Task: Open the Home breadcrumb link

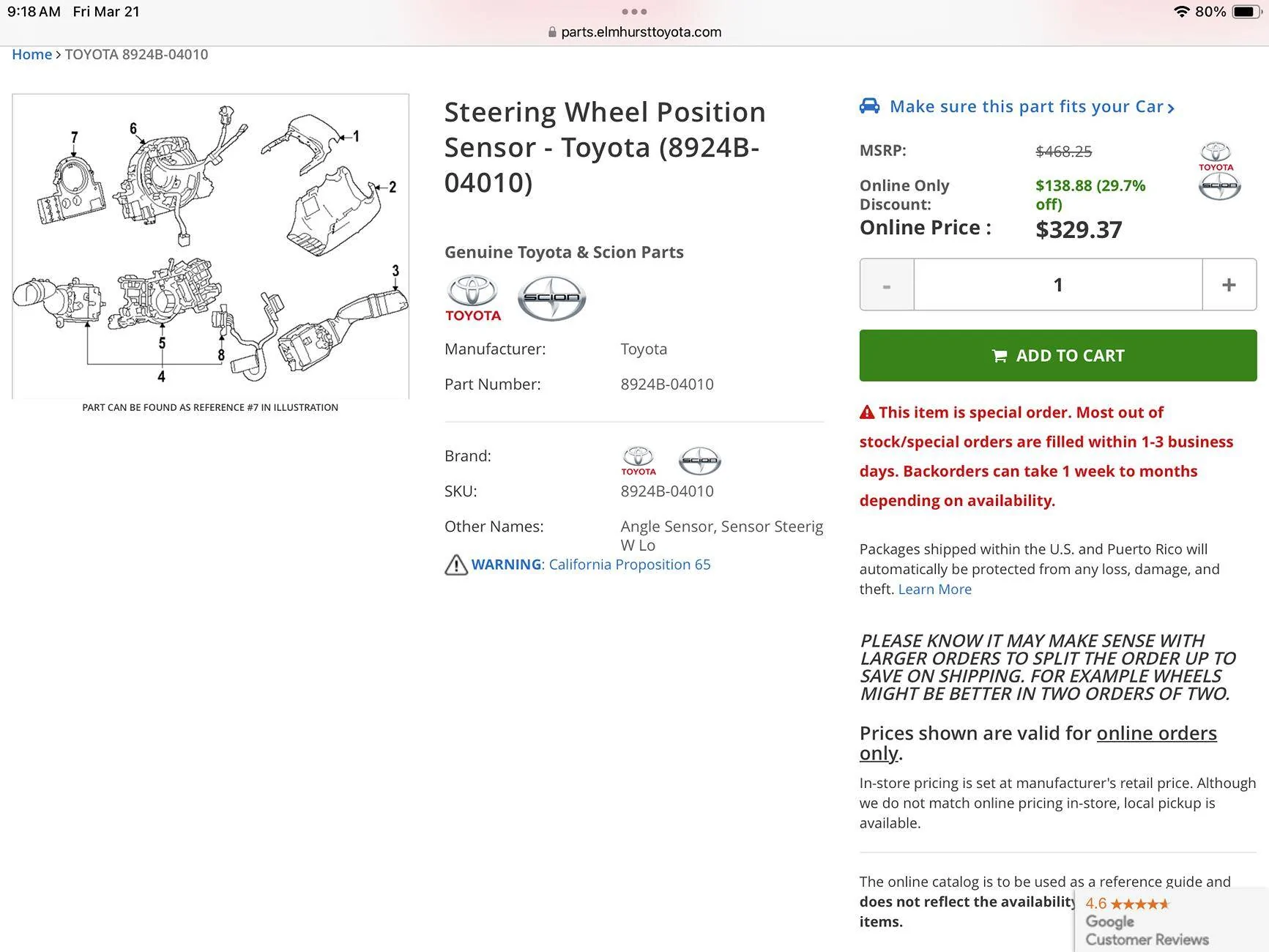Action: point(31,54)
